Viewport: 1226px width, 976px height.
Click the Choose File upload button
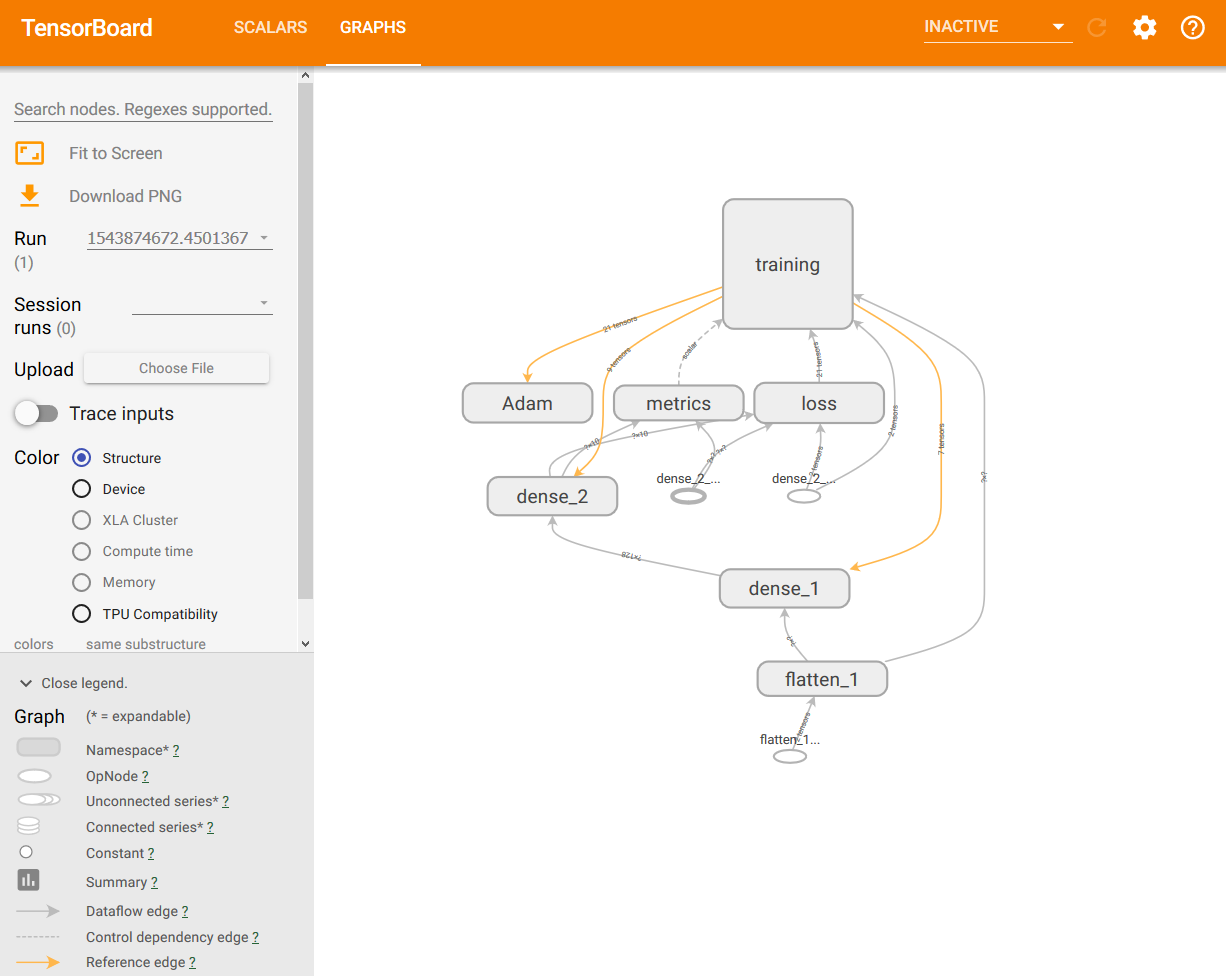click(x=176, y=368)
